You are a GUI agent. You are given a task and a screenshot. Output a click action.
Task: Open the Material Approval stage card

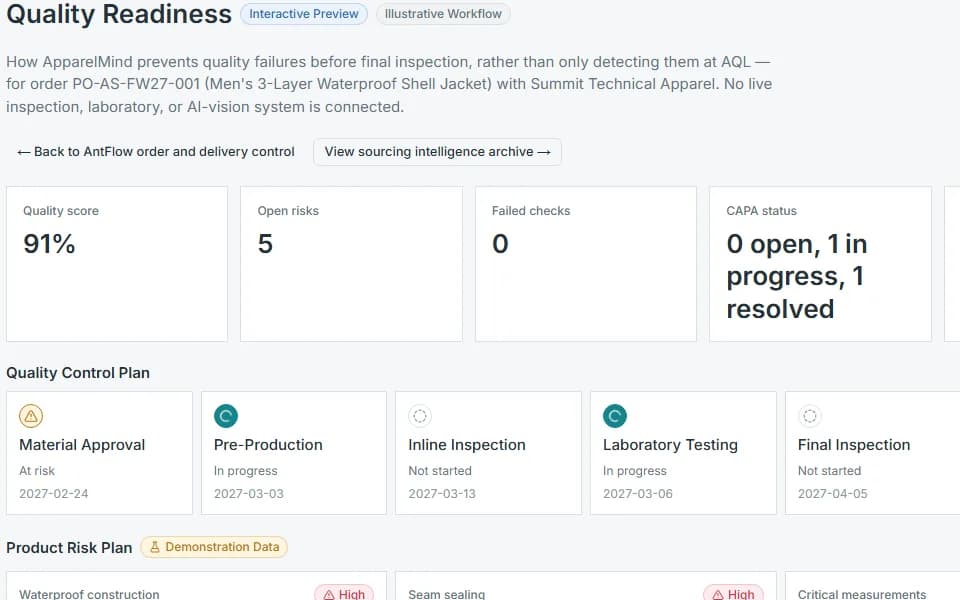(x=99, y=453)
